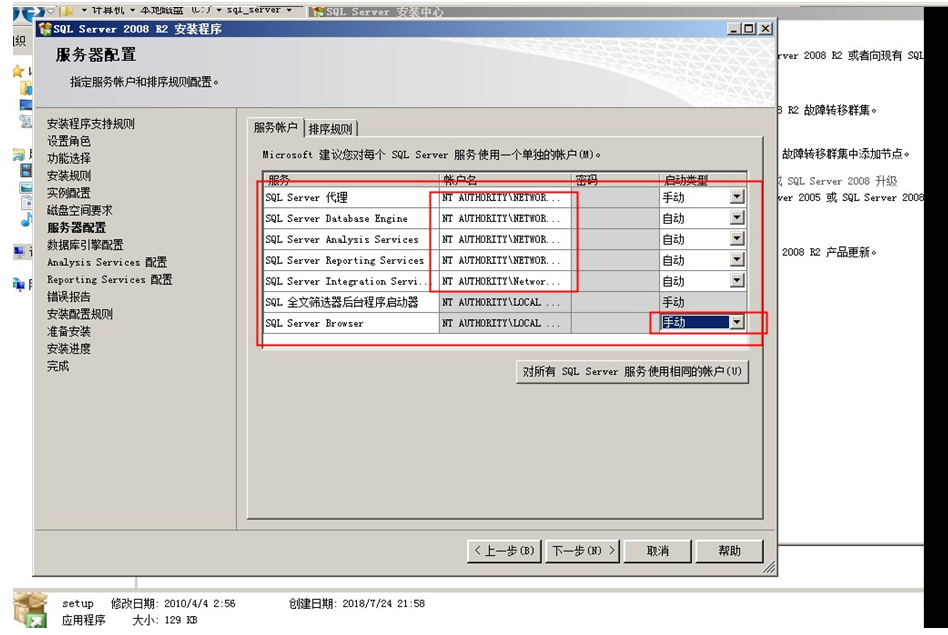Click 功能选择 step in sidebar

coord(69,158)
